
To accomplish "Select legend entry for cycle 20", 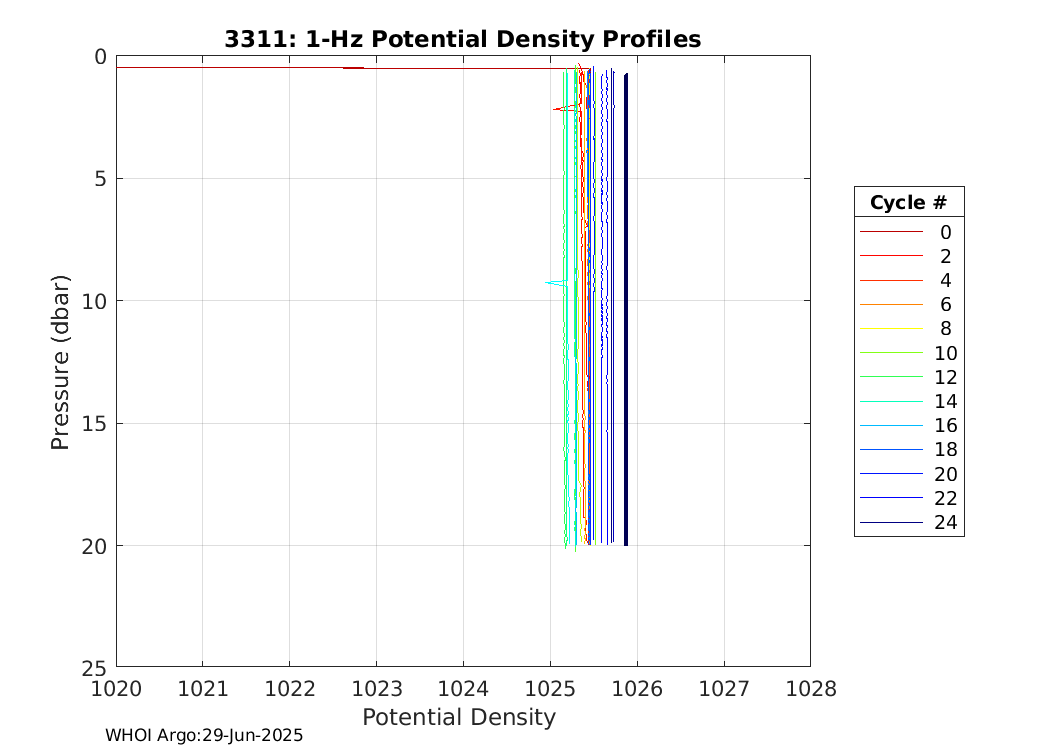I will (x=909, y=474).
